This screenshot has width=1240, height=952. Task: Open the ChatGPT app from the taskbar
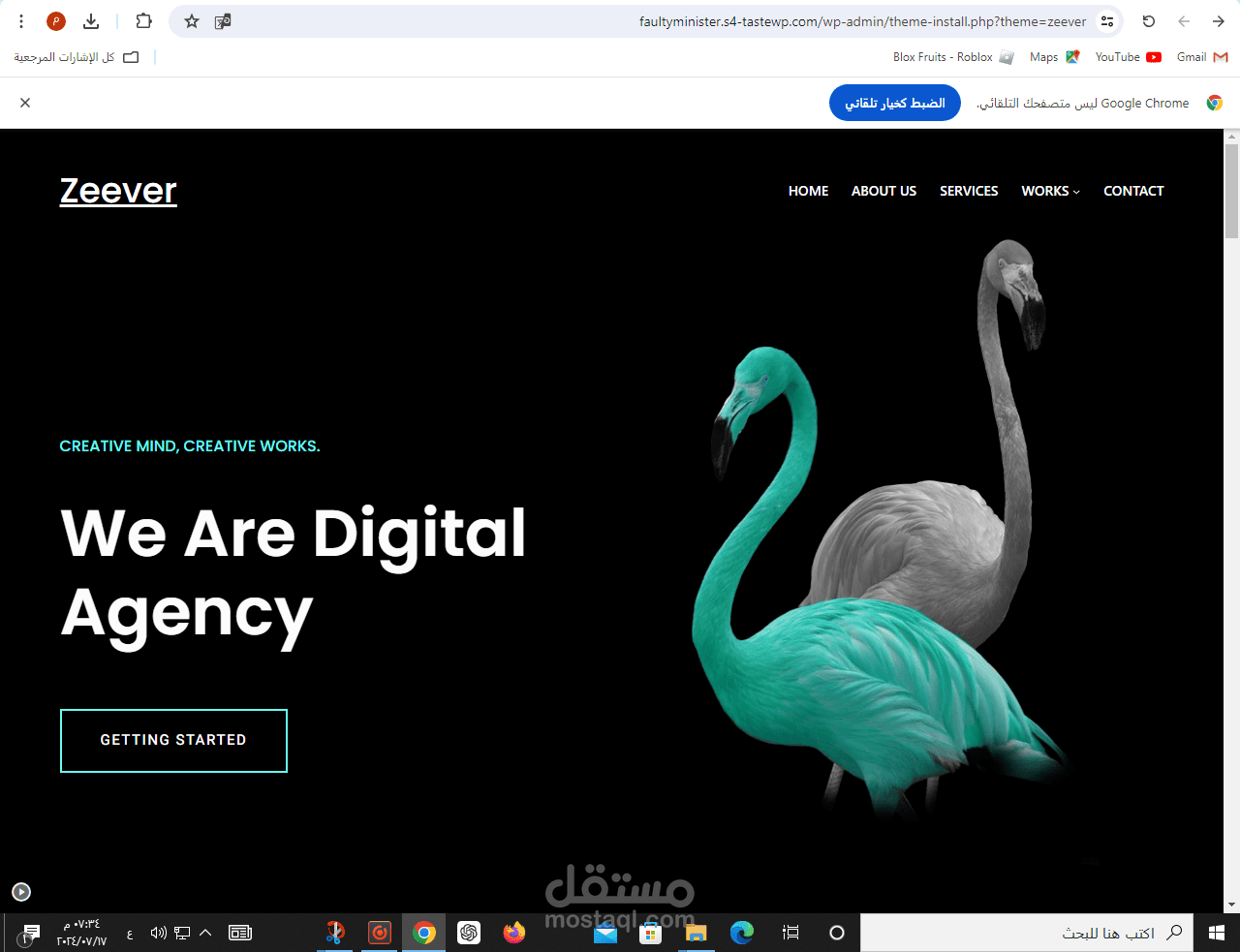coord(469,933)
